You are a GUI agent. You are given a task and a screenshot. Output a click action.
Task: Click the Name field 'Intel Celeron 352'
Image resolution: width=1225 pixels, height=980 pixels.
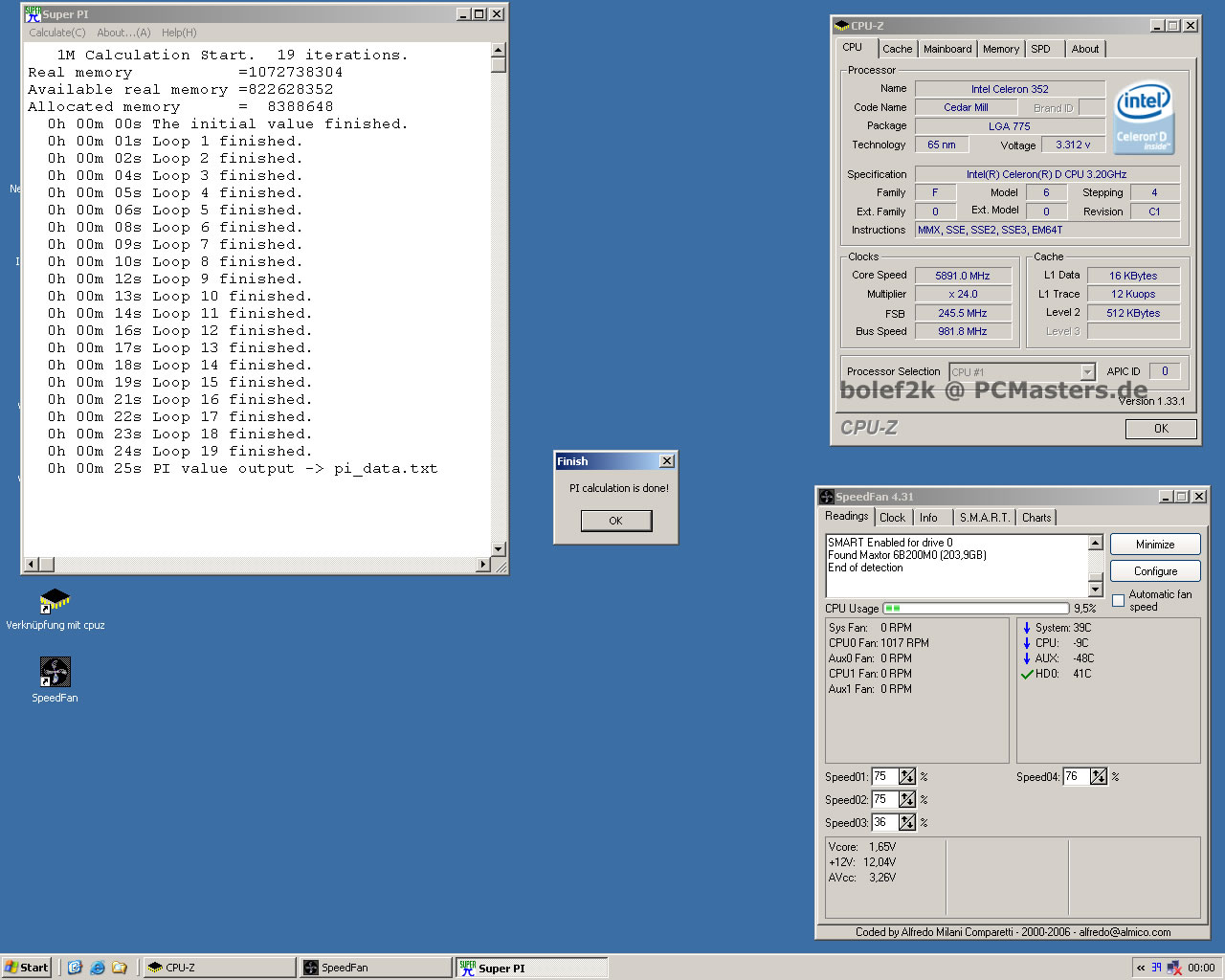(x=1010, y=89)
